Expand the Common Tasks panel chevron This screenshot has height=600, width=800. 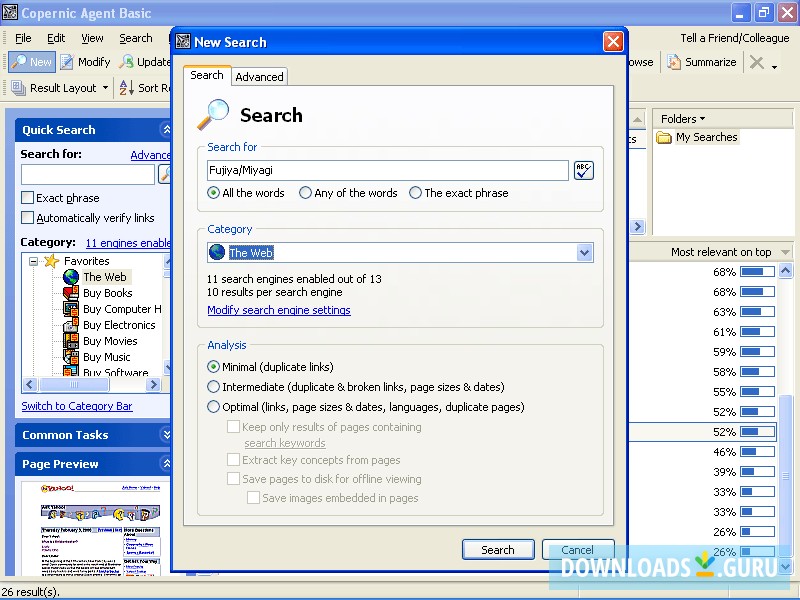tap(166, 435)
